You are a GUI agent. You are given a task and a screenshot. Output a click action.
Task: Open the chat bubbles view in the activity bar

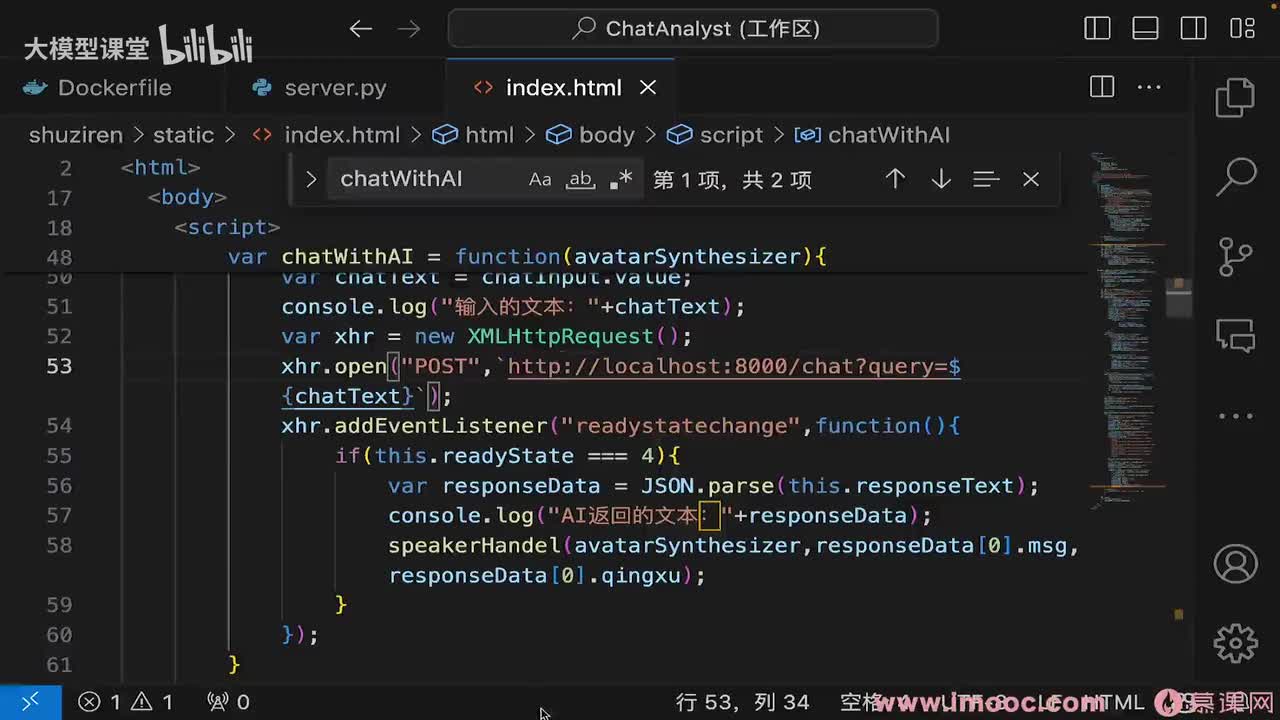click(1236, 336)
